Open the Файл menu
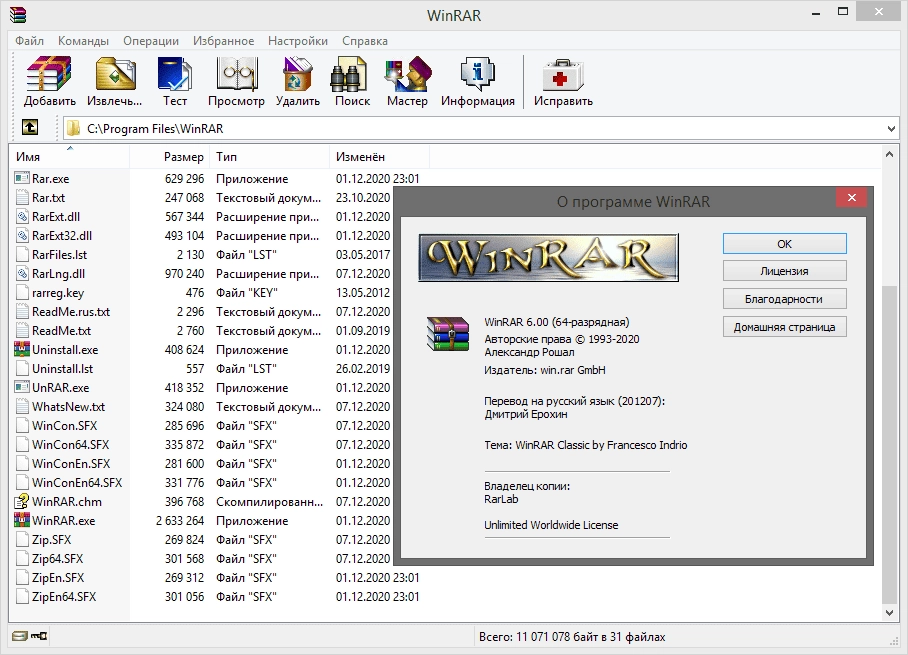 pos(30,41)
